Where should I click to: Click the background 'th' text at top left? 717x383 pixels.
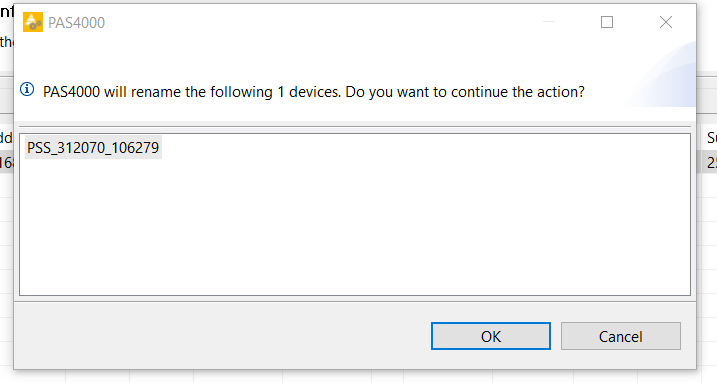[6, 42]
